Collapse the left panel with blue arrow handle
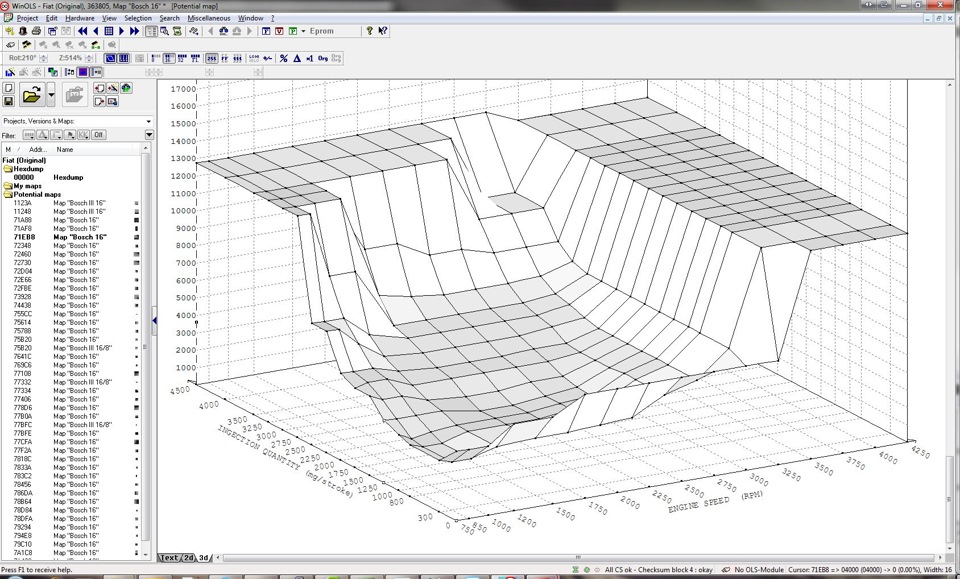Screen dimensions: 960x579 (154, 319)
